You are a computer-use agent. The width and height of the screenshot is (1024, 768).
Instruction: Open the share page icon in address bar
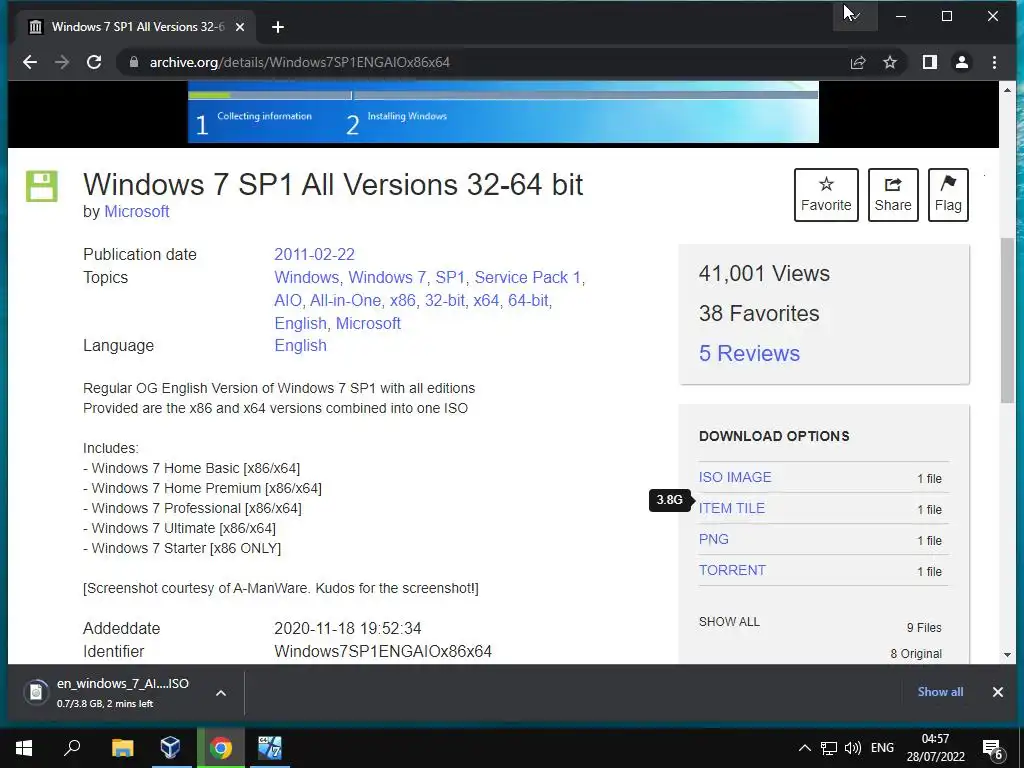click(858, 63)
